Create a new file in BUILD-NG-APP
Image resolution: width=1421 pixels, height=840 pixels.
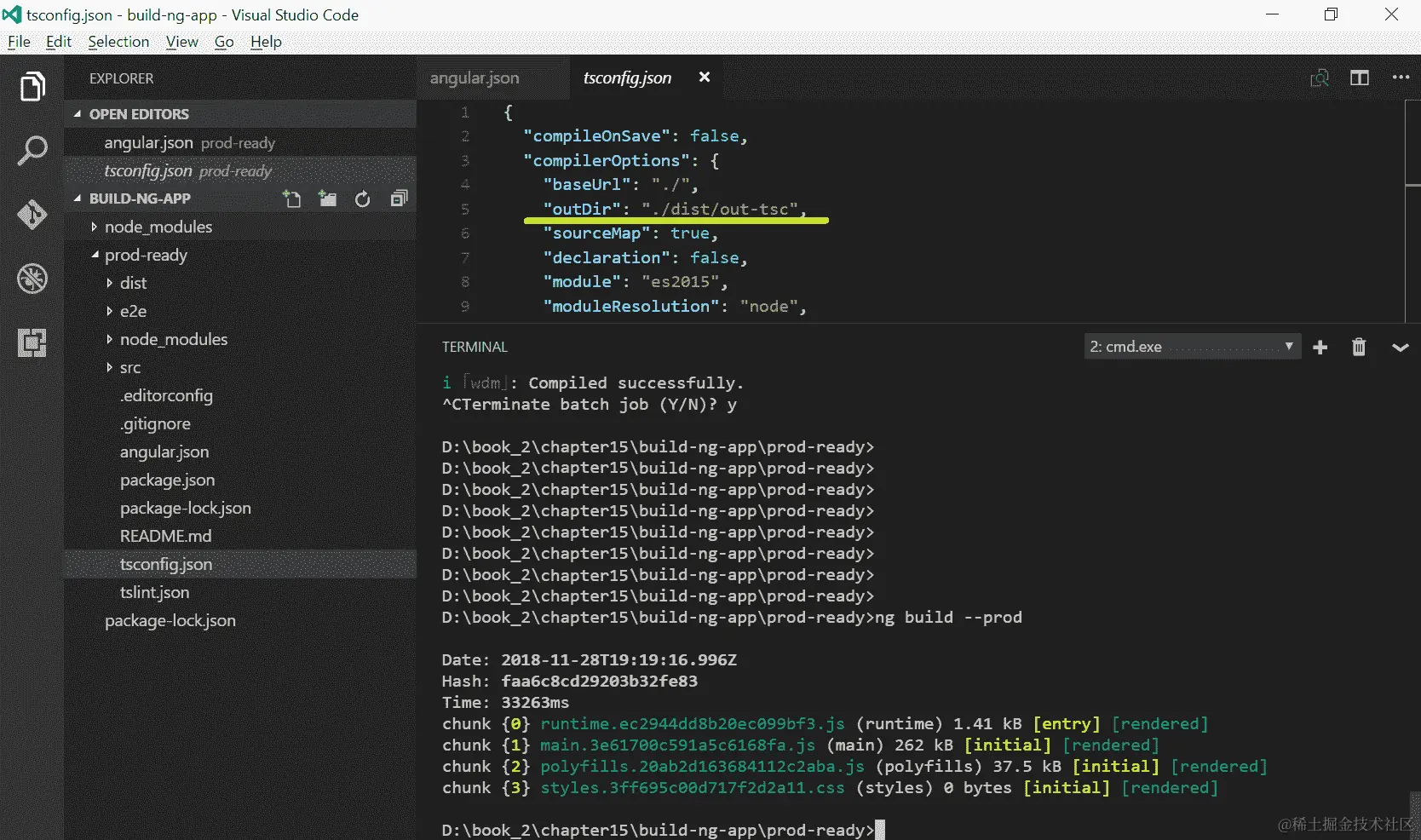(291, 199)
